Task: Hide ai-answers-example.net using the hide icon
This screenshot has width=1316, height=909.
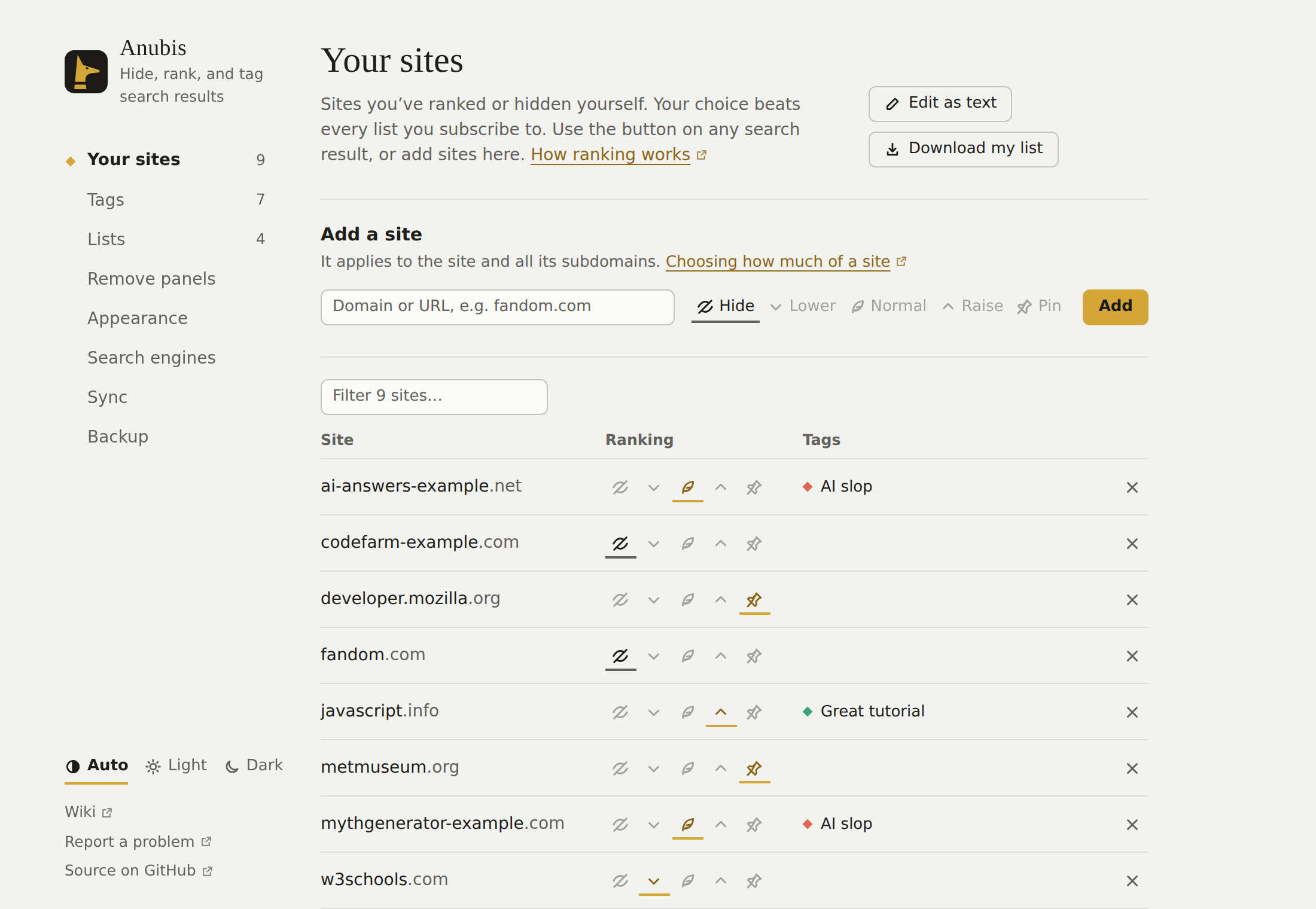Action: 620,487
